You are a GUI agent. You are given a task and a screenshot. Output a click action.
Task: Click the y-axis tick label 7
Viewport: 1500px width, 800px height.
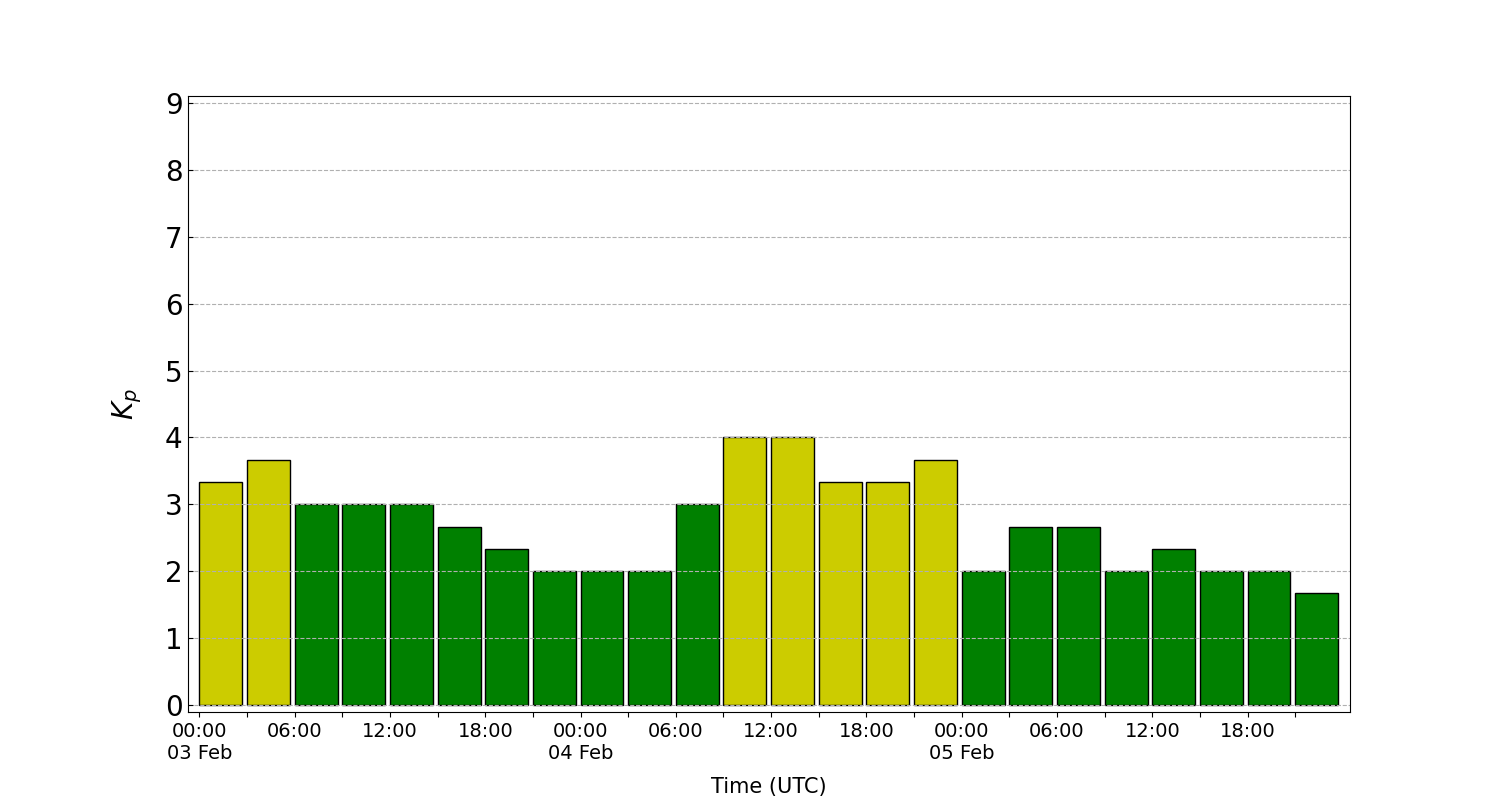(174, 238)
